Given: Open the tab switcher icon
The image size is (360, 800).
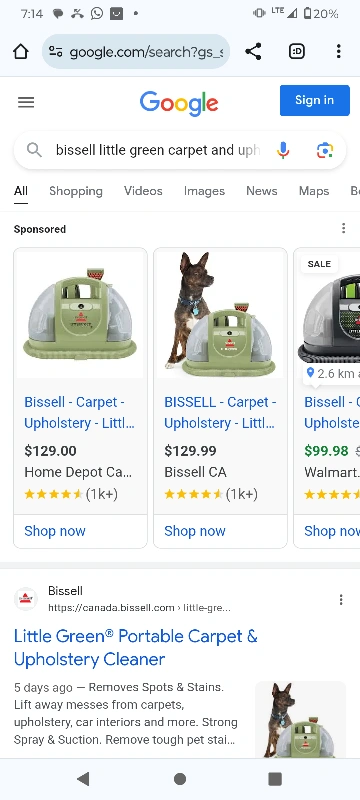Looking at the screenshot, I should (297, 52).
